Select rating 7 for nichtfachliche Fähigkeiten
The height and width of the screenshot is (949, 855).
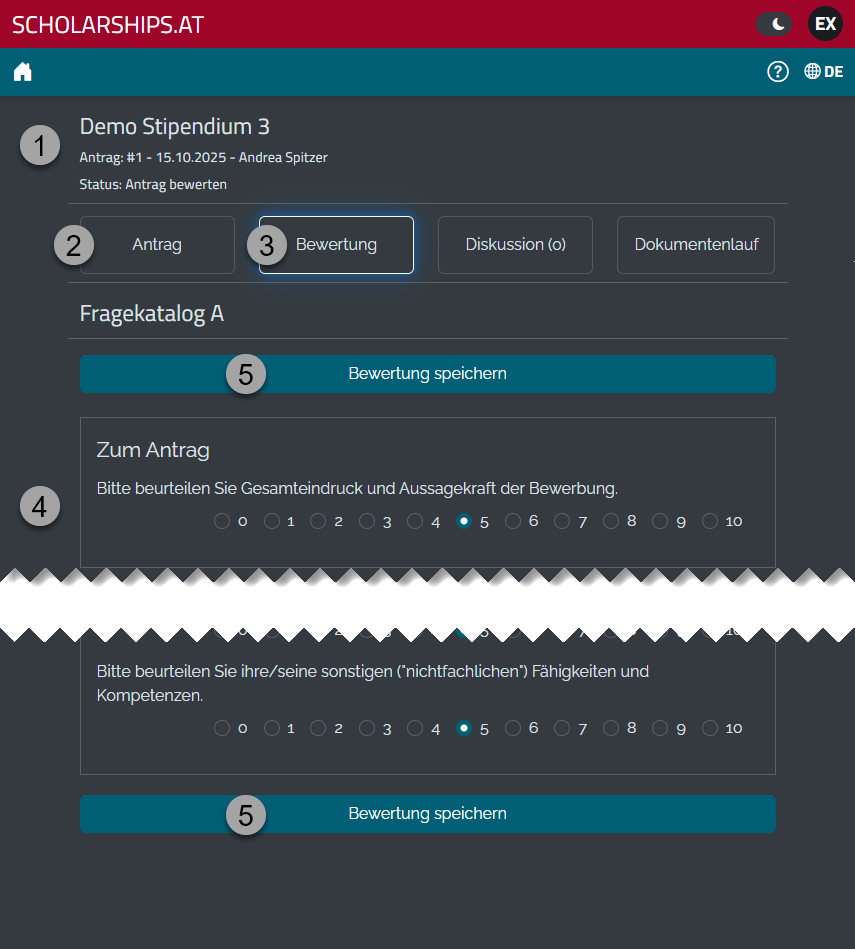click(563, 728)
